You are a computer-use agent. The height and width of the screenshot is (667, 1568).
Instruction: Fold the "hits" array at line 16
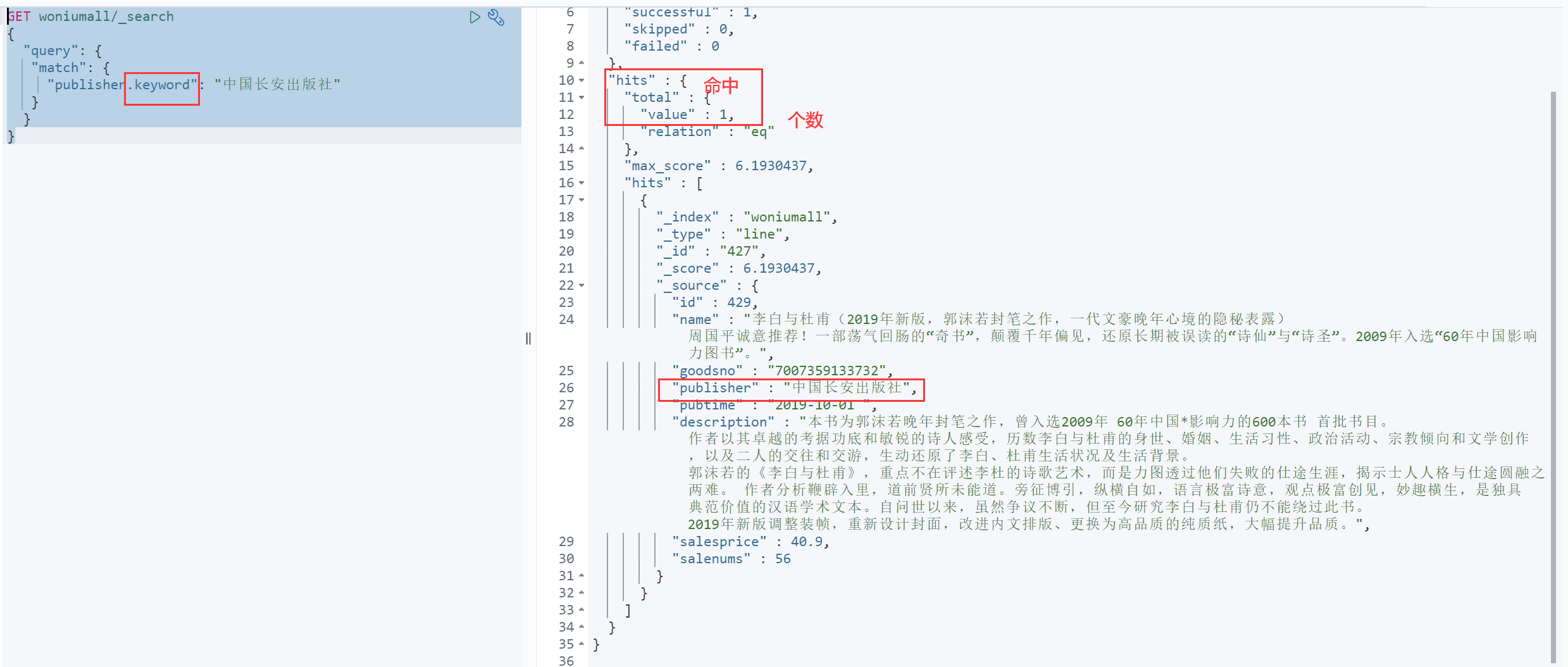pos(582,183)
